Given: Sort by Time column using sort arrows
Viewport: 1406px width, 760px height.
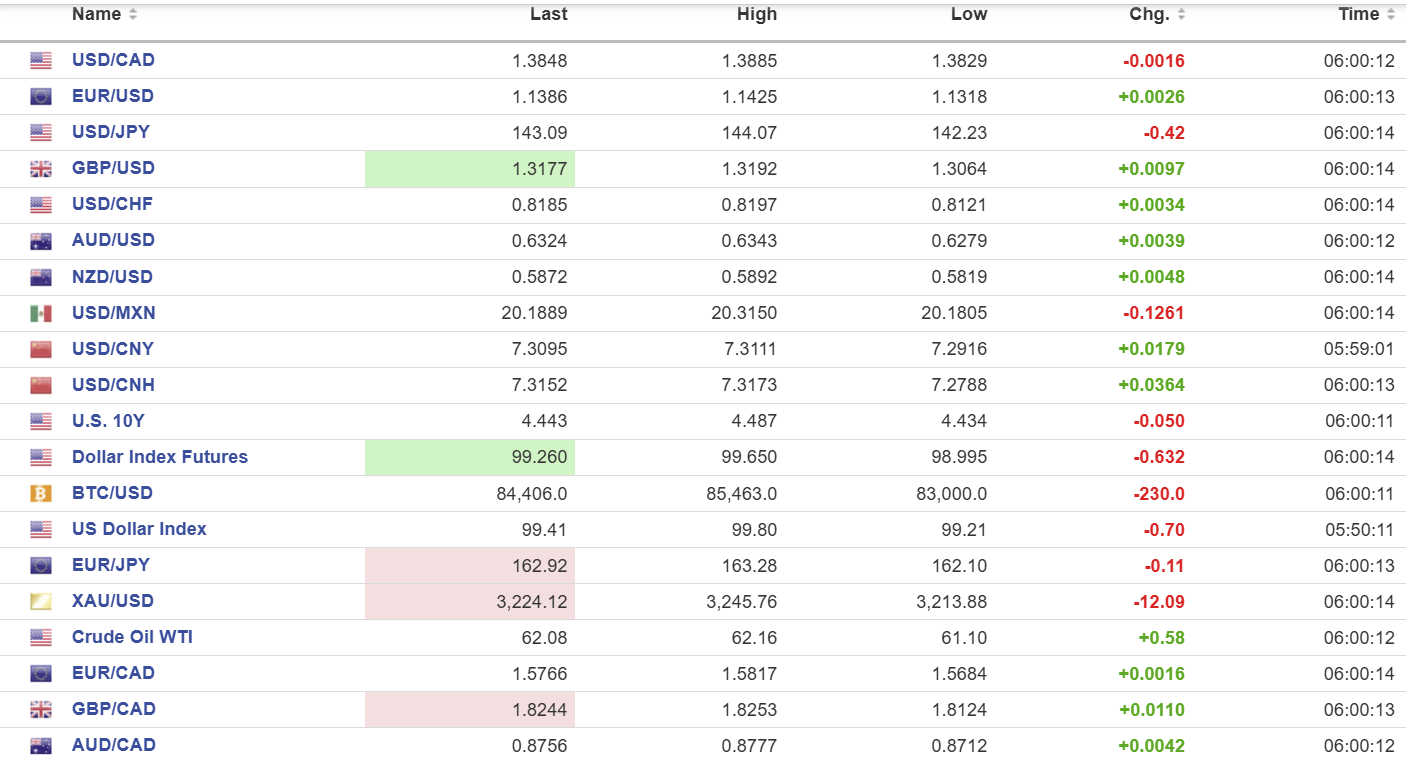Looking at the screenshot, I should pyautogui.click(x=1390, y=15).
